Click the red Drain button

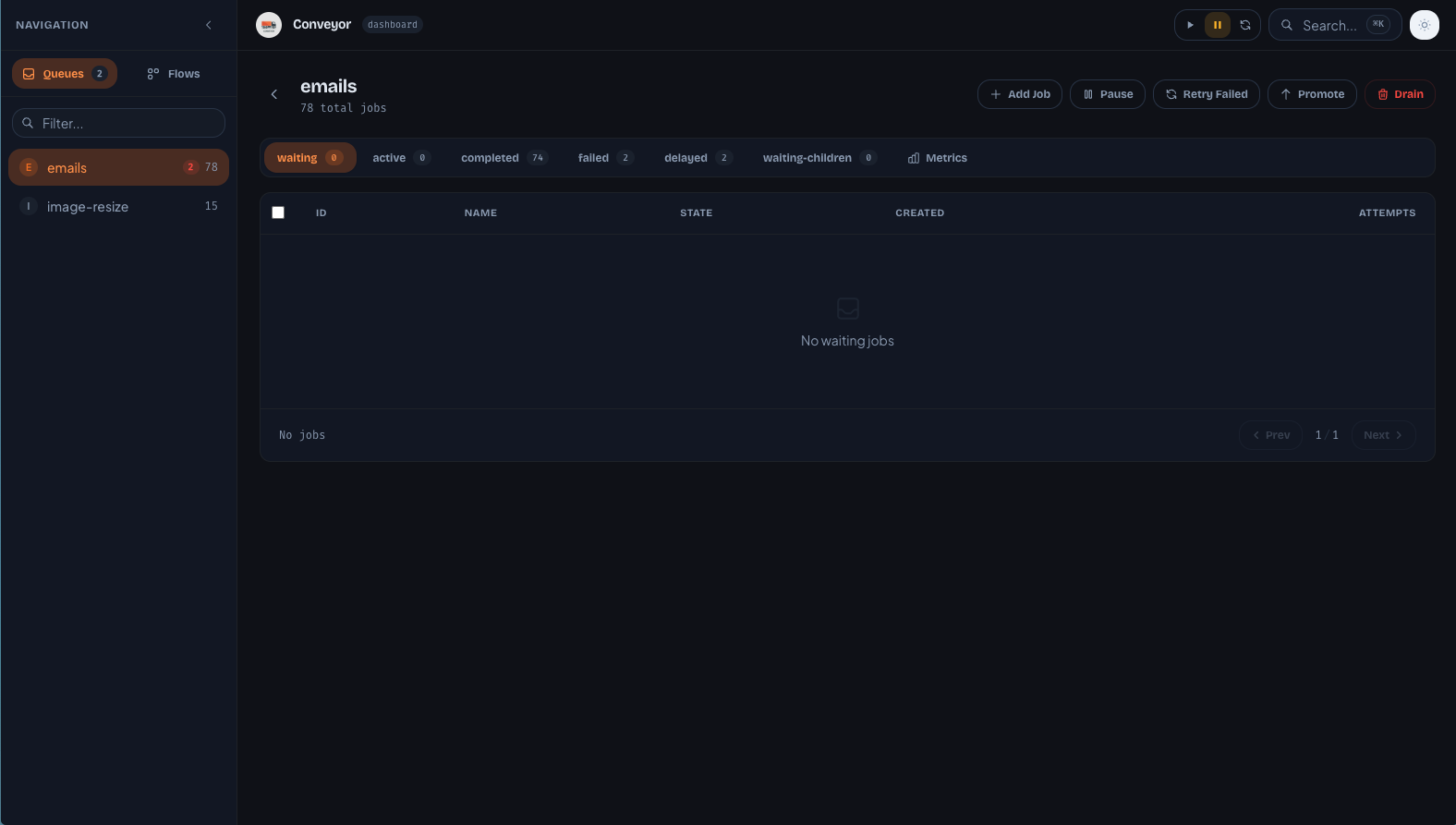(1400, 94)
